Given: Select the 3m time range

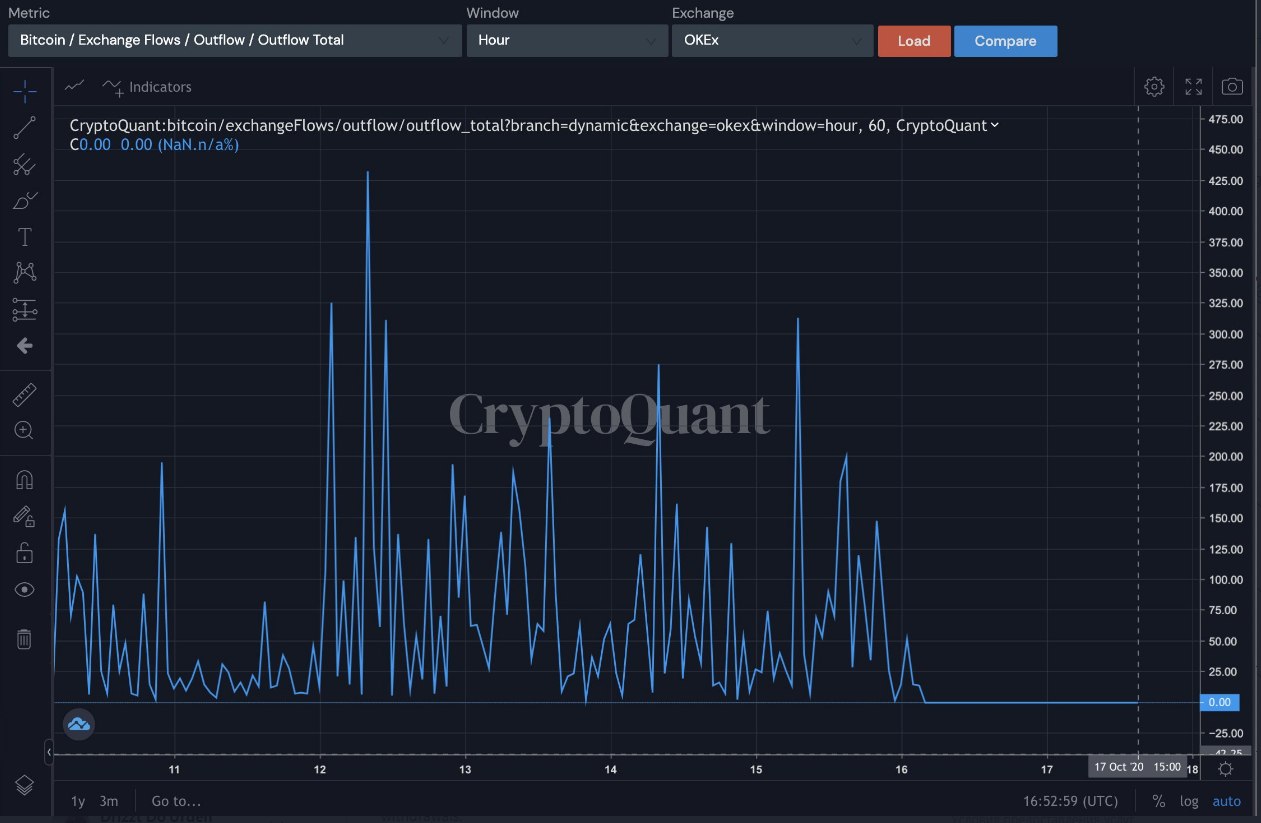Looking at the screenshot, I should tap(109, 801).
